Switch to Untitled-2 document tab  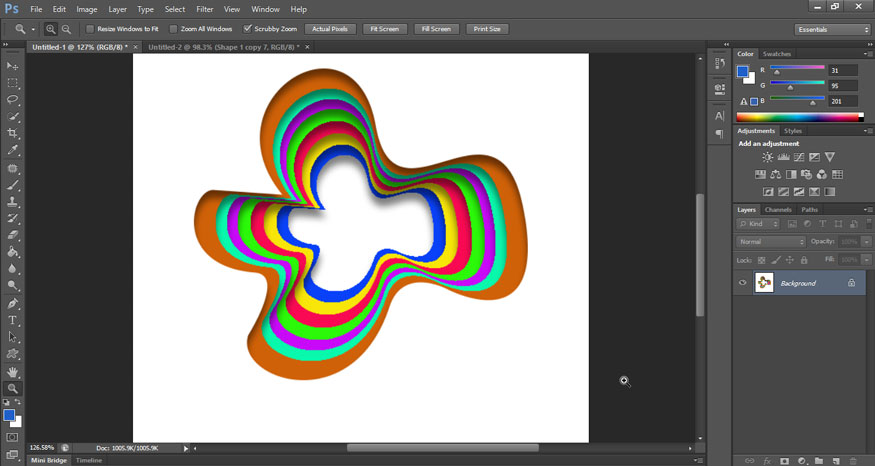(224, 47)
